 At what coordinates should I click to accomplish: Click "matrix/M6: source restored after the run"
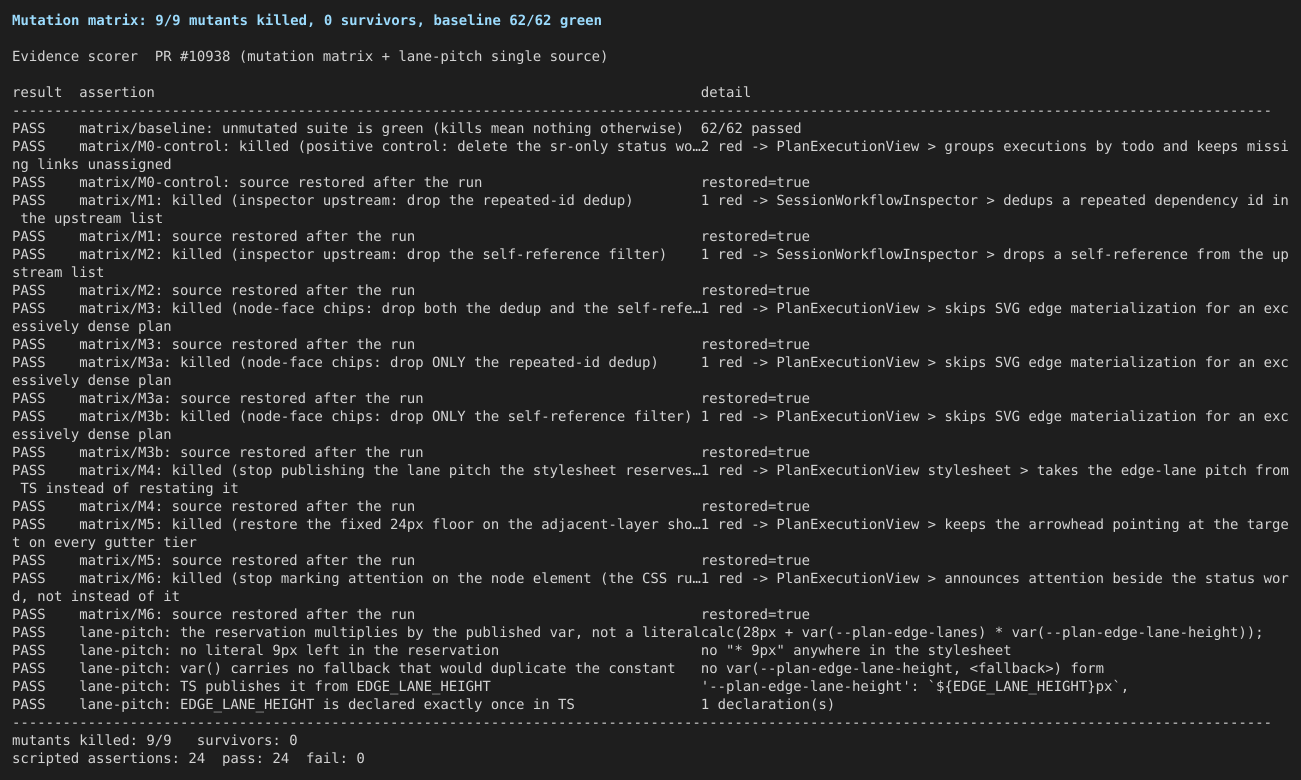[247, 614]
